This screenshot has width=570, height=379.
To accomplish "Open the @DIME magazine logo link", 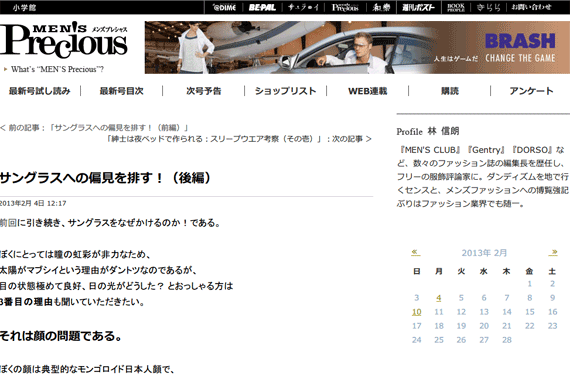I will (x=224, y=7).
